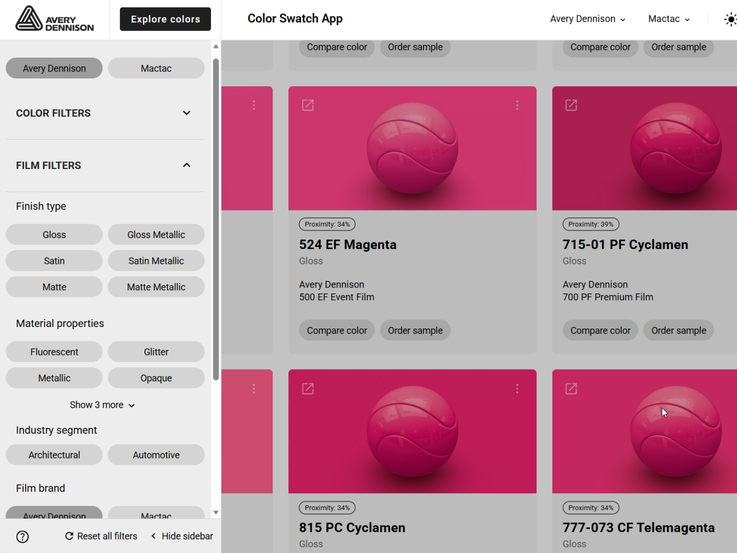Enable the Satin Metallic finish filter
Image resolution: width=737 pixels, height=553 pixels.
pyautogui.click(x=156, y=261)
